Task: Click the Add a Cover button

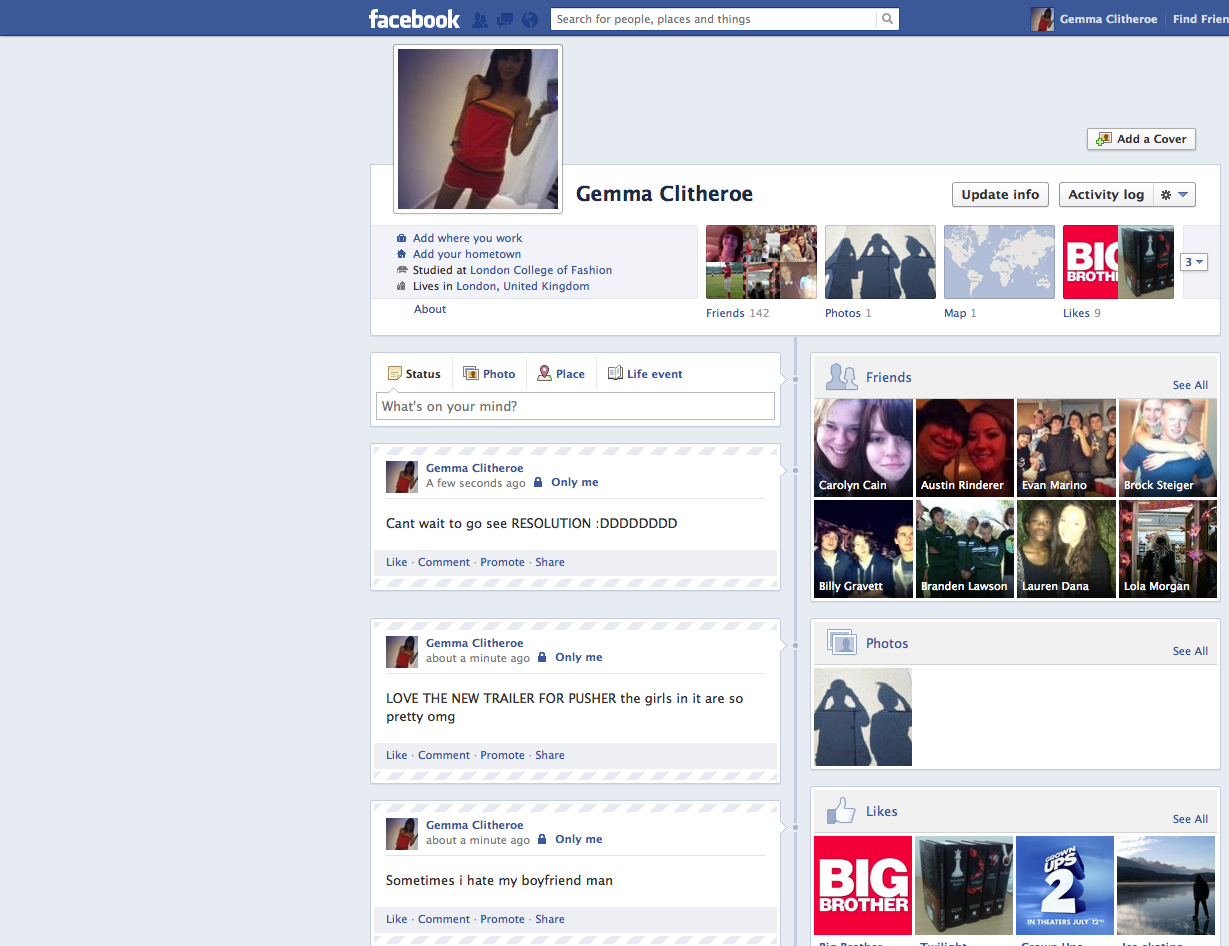Action: [x=1141, y=139]
